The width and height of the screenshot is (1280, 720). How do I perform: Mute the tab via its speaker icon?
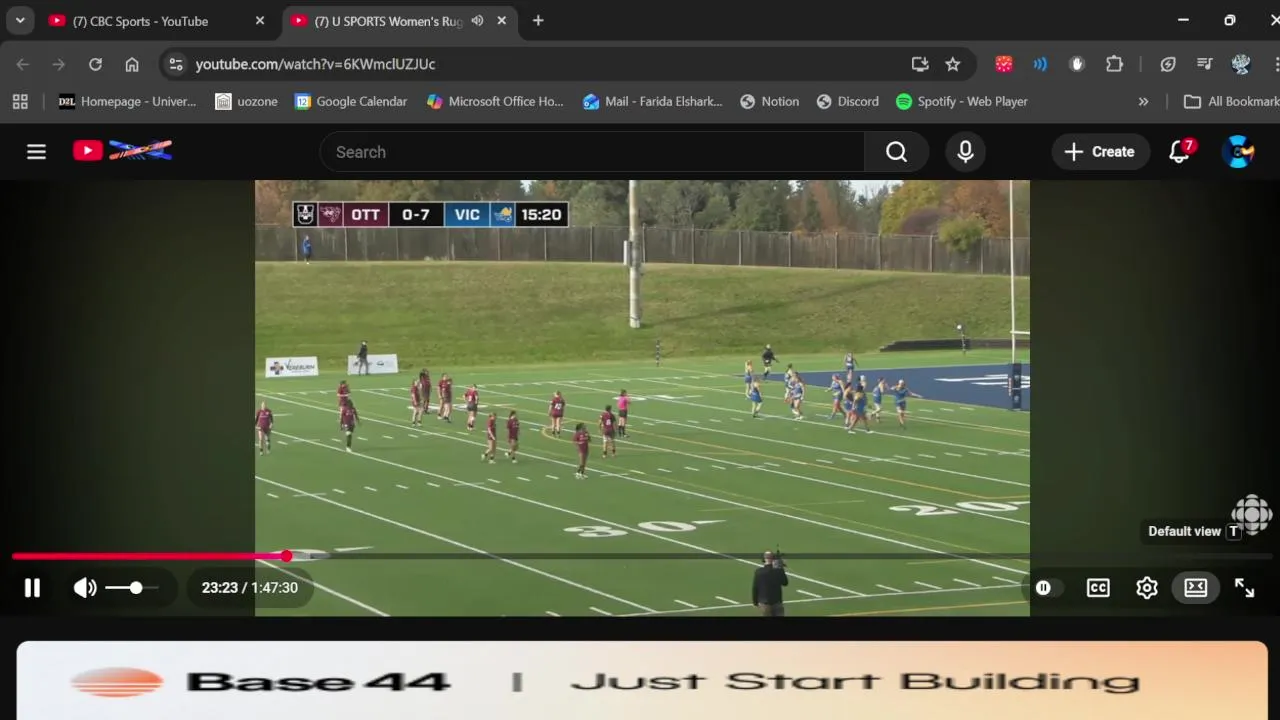tap(477, 21)
